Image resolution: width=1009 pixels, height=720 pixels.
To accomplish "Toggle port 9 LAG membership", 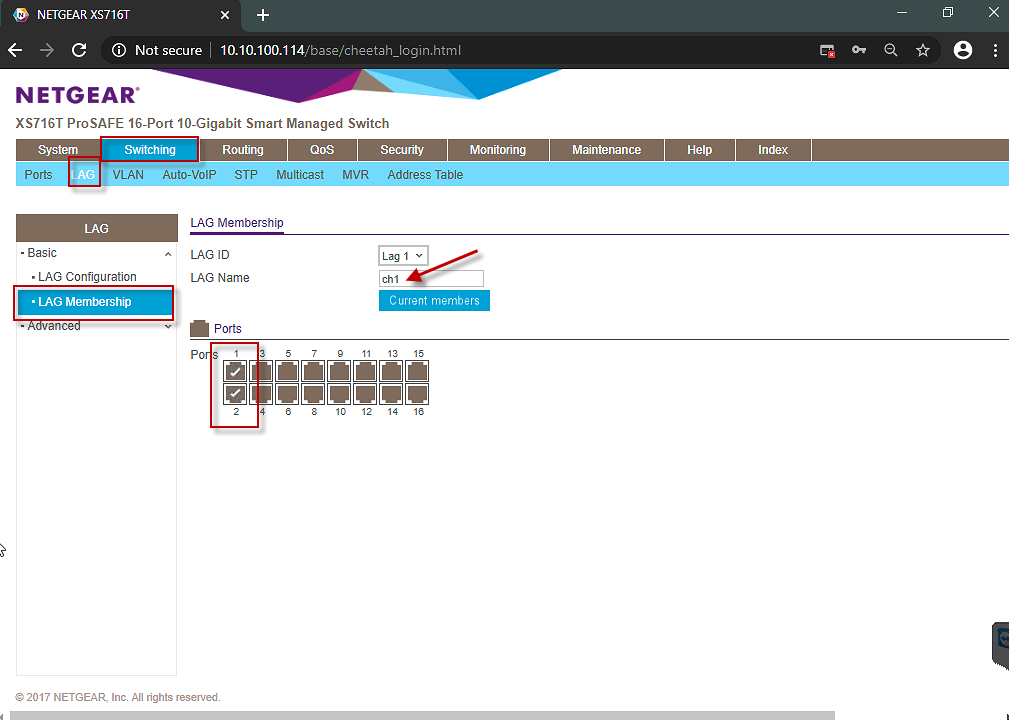I will click(339, 371).
